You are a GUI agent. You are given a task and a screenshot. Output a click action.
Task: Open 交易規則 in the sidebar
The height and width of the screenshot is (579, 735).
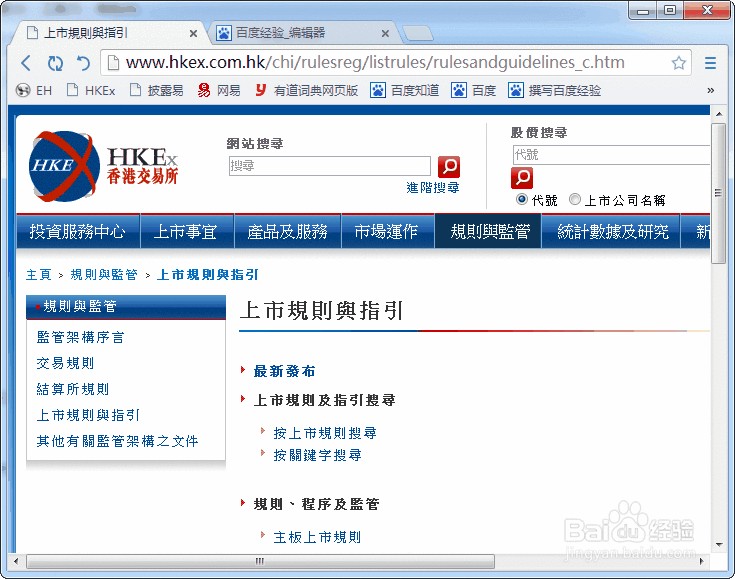(65, 363)
